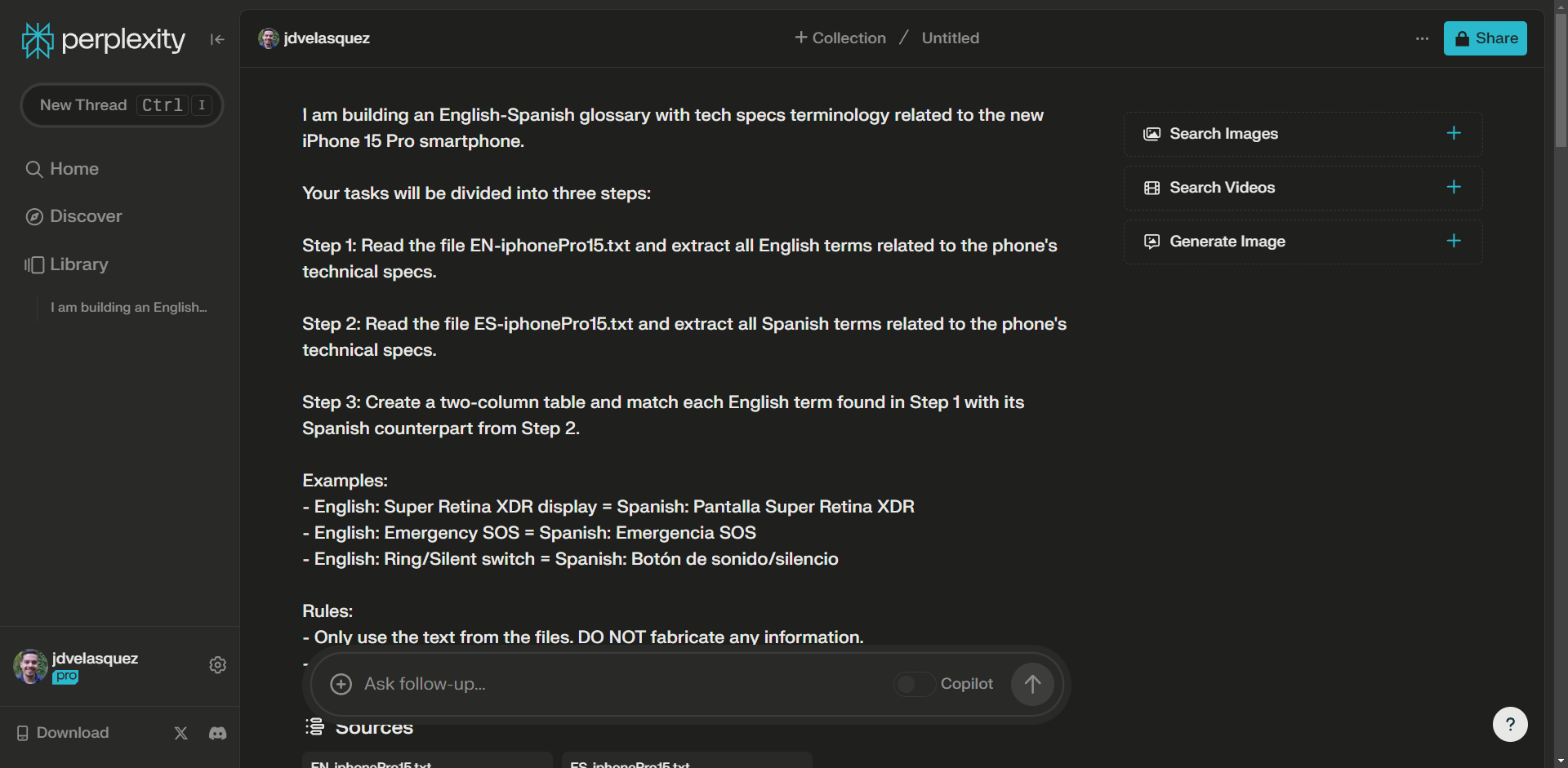Screen dimensions: 1568x768
Task: Click plus icon for Generate Image
Action: pyautogui.click(x=1454, y=241)
